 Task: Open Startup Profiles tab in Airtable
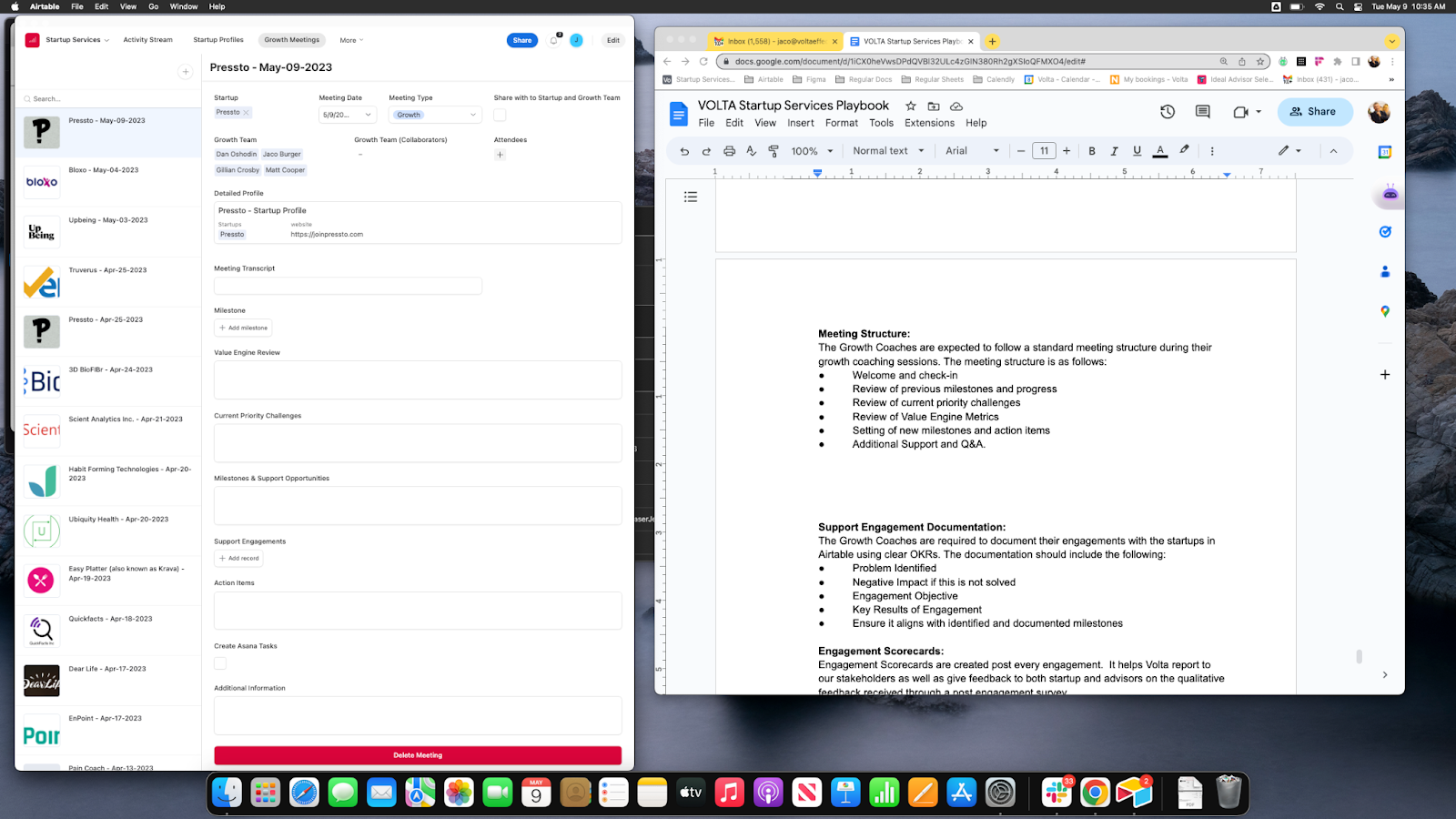(218, 40)
